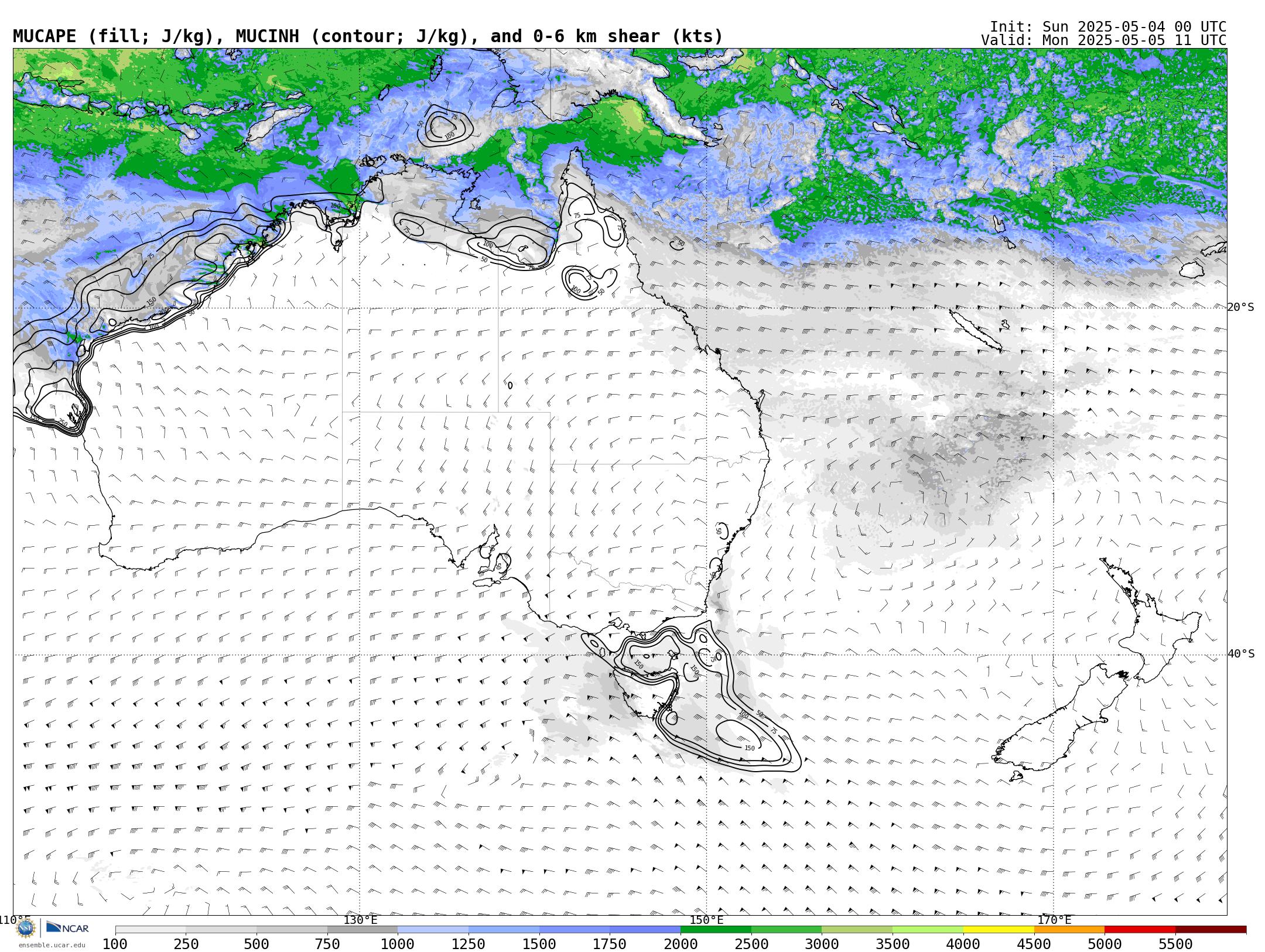
Task: Click the colorbar label 4500
Action: [x=1034, y=944]
